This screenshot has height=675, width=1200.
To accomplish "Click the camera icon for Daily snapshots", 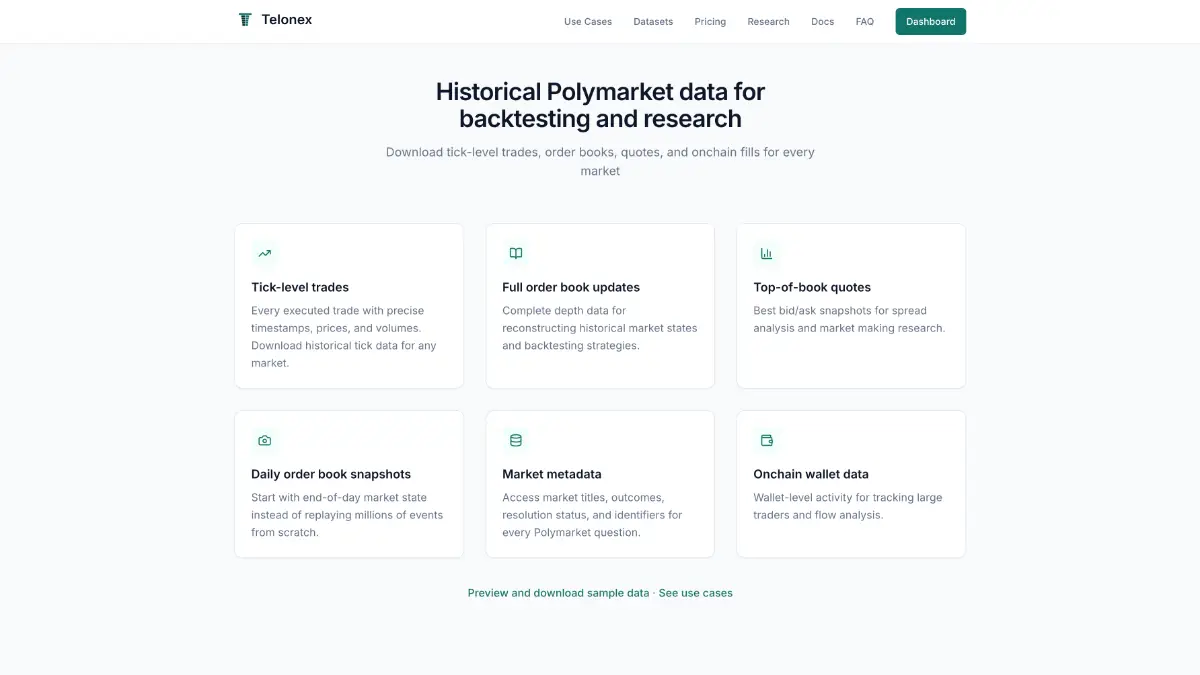I will (264, 441).
